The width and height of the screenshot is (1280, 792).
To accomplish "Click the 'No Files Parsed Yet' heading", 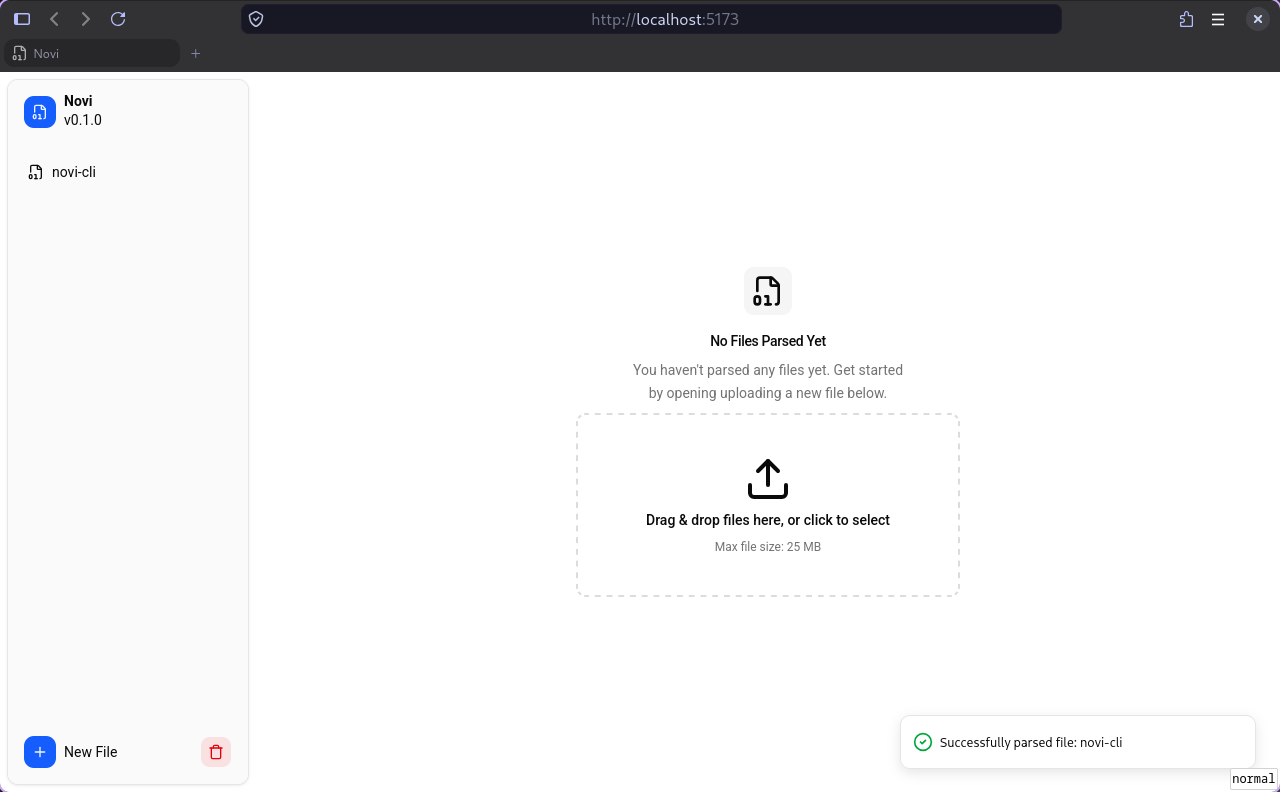I will click(x=768, y=341).
